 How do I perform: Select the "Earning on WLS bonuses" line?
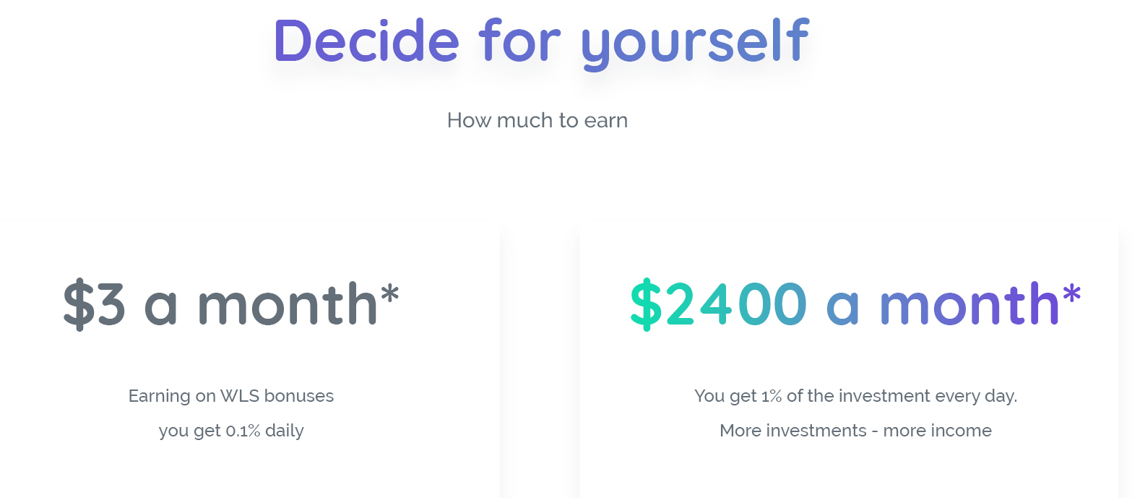coord(231,396)
